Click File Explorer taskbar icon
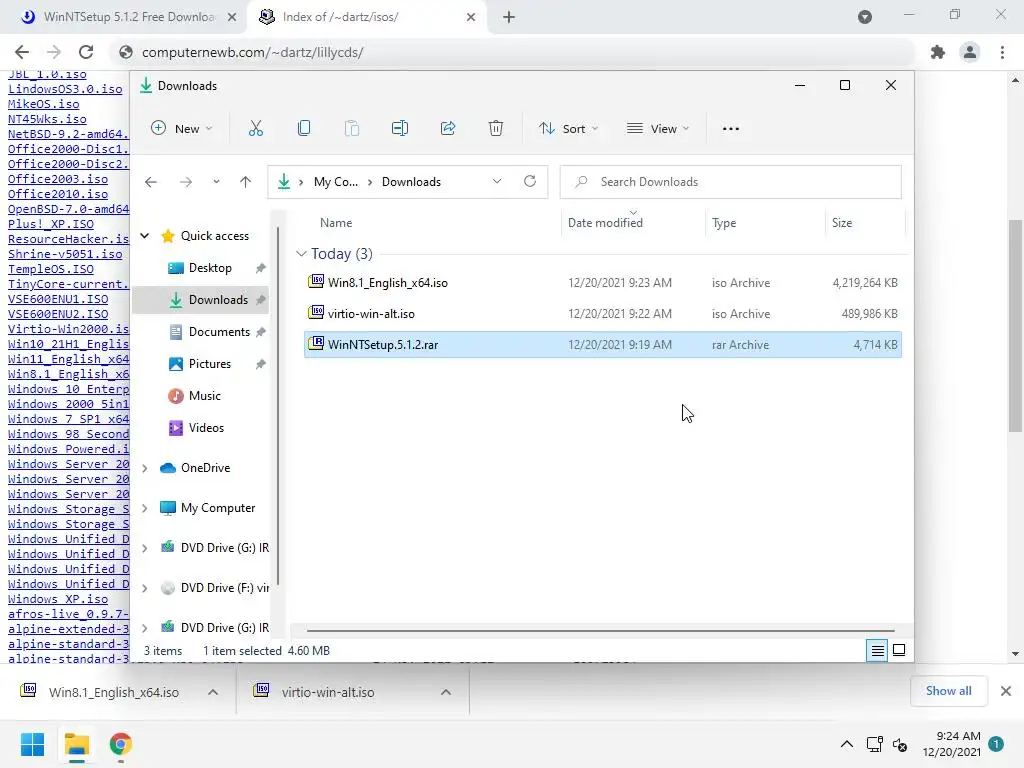1024x768 pixels. [x=77, y=744]
